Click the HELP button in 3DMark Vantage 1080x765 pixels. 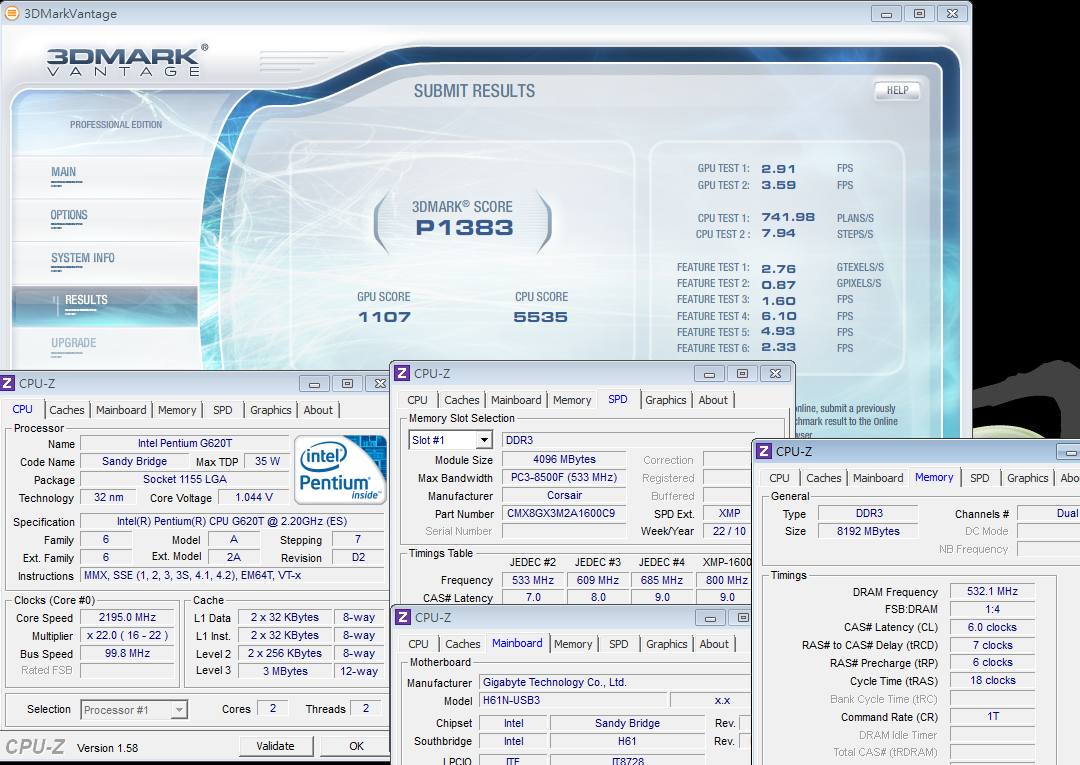[897, 91]
